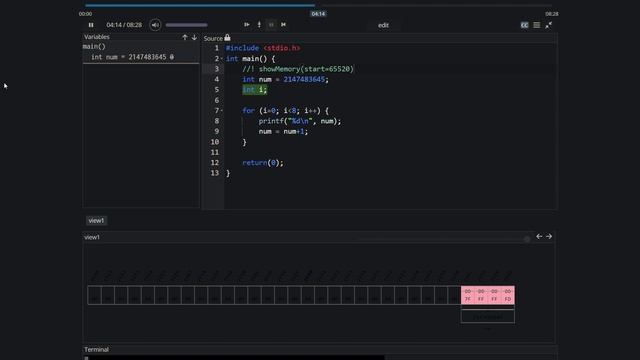The height and width of the screenshot is (360, 640).
Task: Pause the recording playback
Action: coord(91,25)
